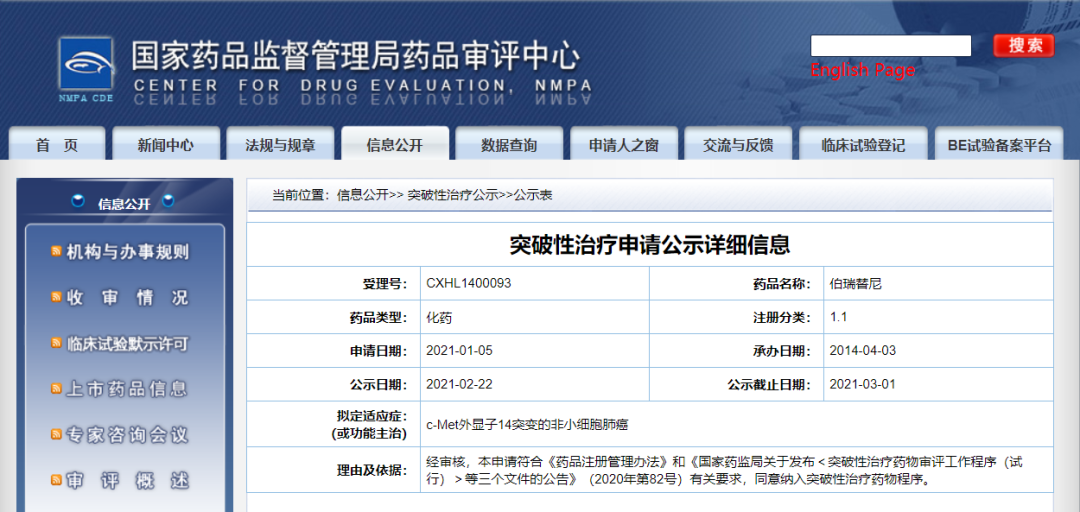Image resolution: width=1080 pixels, height=512 pixels.
Task: Click the 公示日期 label
Action: pos(379,385)
